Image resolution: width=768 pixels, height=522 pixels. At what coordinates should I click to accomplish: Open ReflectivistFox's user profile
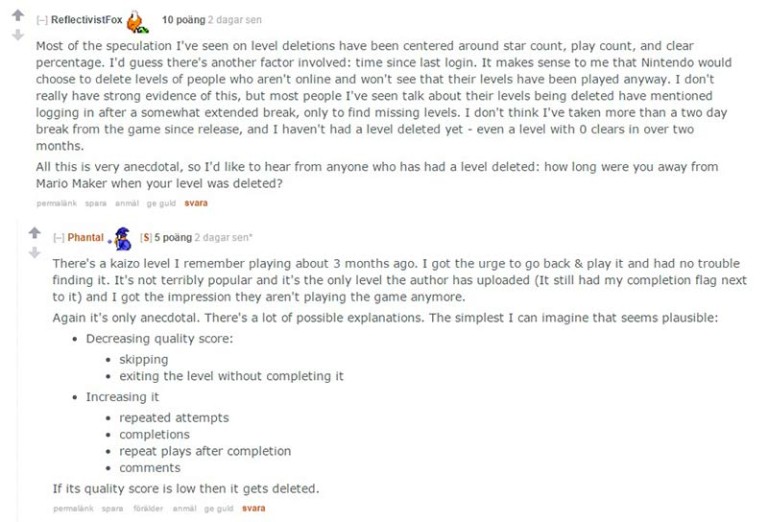tap(87, 20)
